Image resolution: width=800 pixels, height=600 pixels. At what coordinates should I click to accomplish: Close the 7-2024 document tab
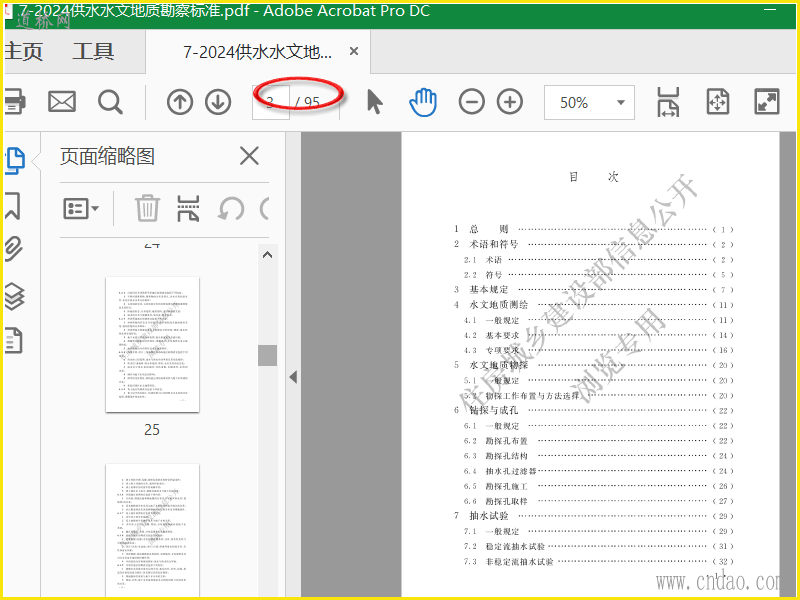click(354, 51)
